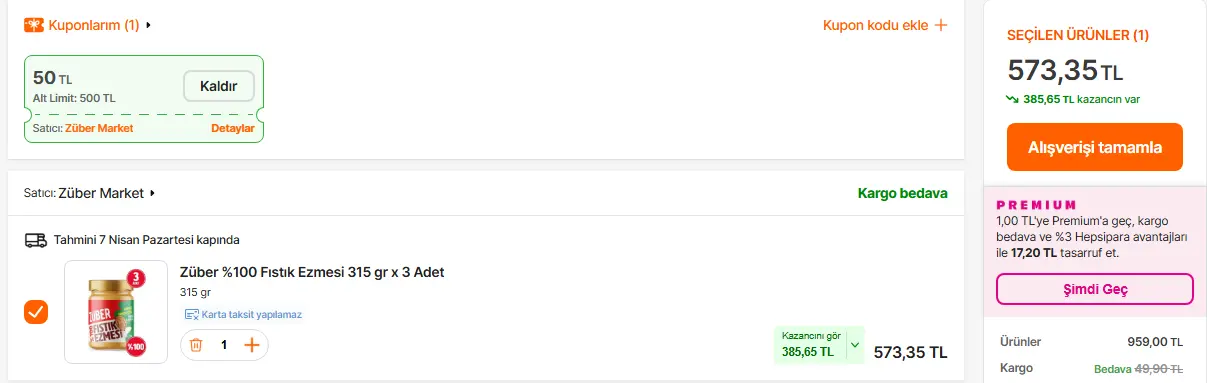Click the orange coupon ticket icon
The width and height of the screenshot is (1207, 383).
(x=34, y=24)
